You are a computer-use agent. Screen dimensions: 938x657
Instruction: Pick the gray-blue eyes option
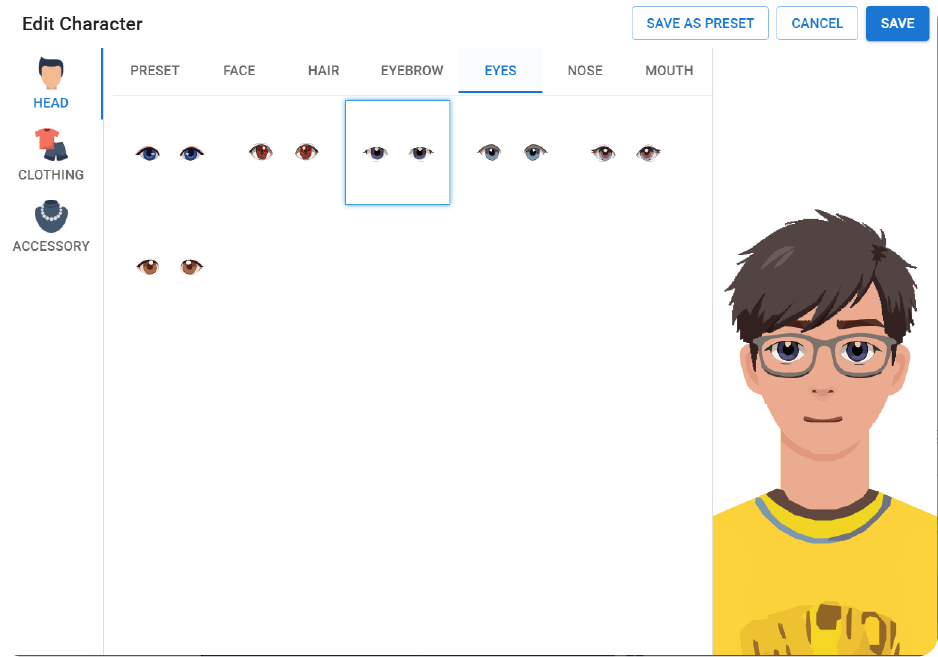(x=512, y=153)
